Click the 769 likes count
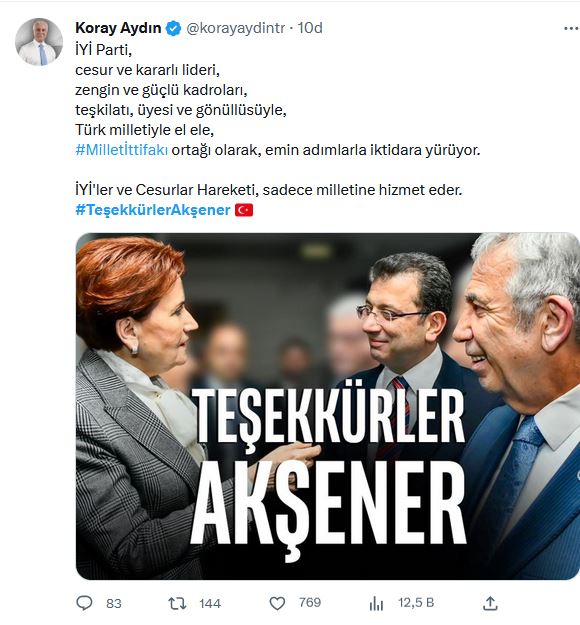Viewport: 580px width, 625px height. pos(310,602)
